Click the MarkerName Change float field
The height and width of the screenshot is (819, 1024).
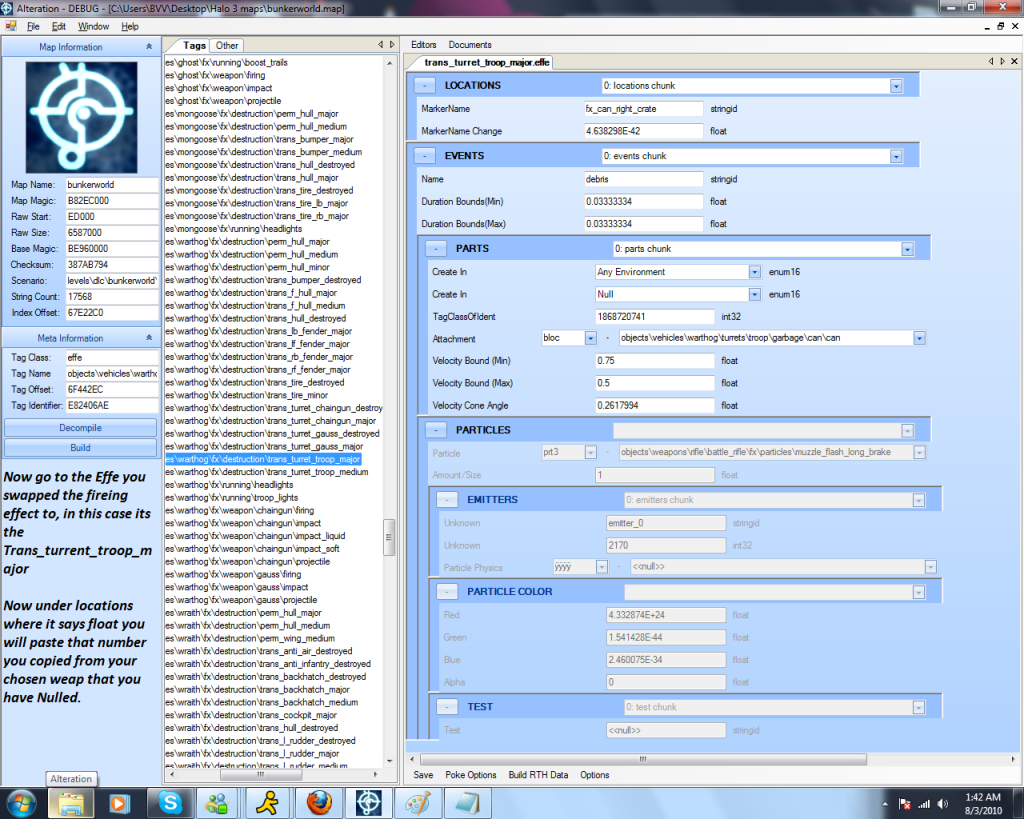point(643,131)
